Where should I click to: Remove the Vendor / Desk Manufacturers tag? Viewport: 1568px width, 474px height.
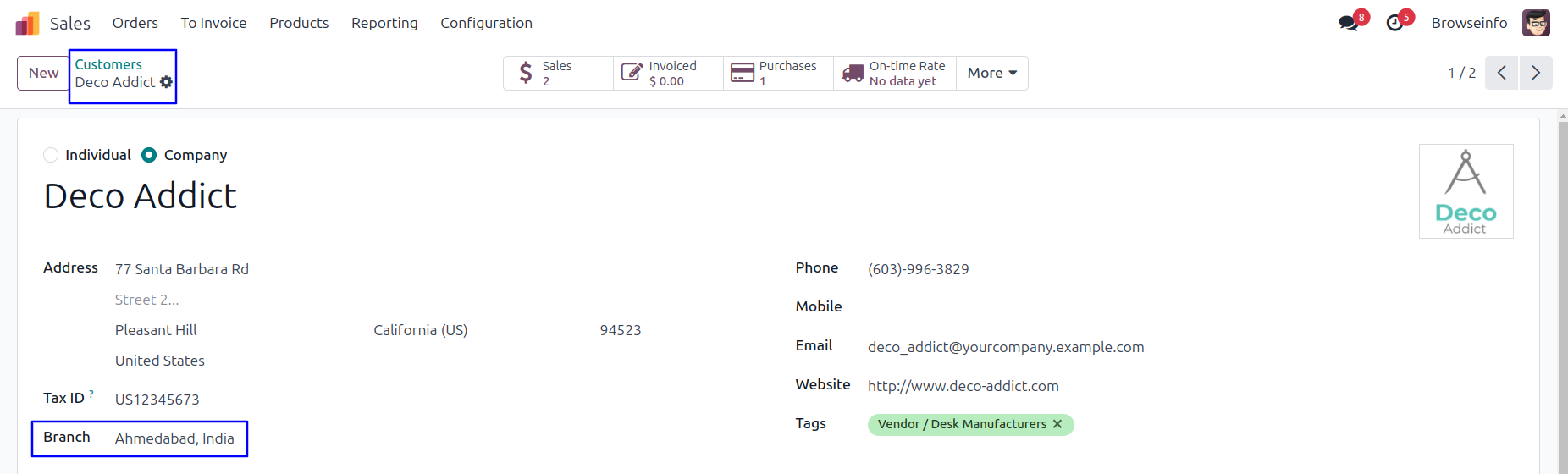[1057, 424]
